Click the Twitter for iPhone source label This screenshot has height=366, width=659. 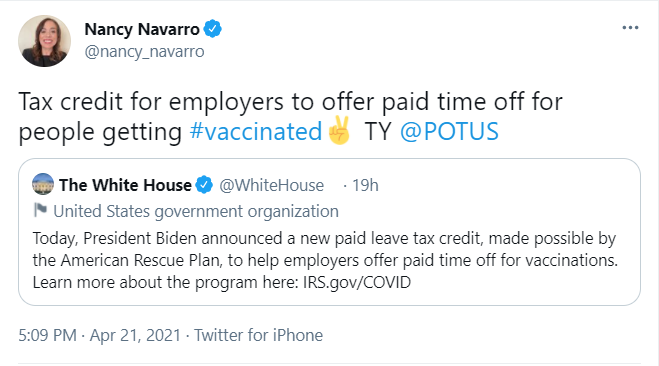258,335
